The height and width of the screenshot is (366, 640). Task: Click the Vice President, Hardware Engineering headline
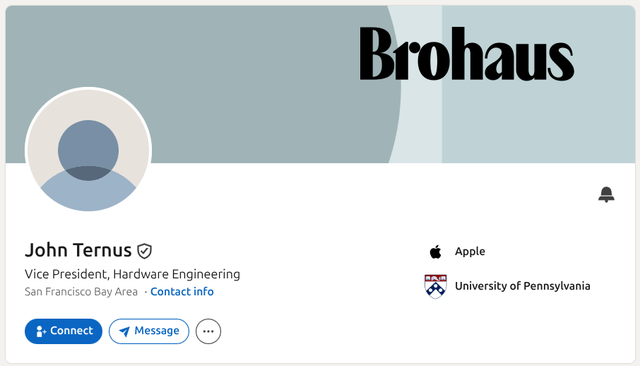(x=132, y=274)
